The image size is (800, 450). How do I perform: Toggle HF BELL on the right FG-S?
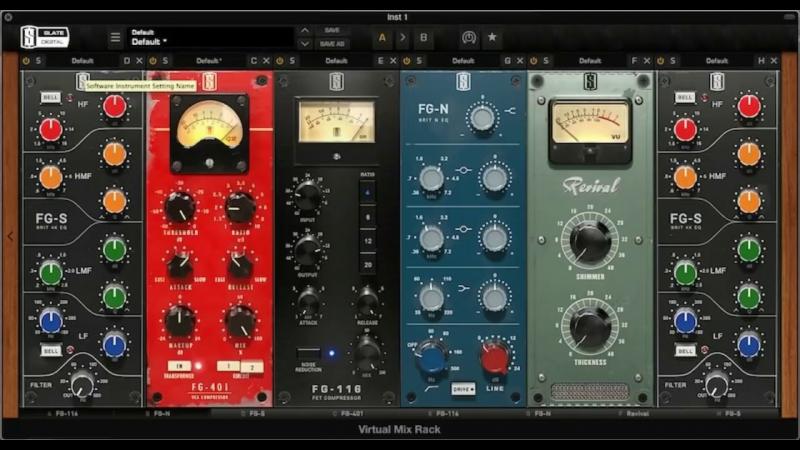click(x=685, y=97)
